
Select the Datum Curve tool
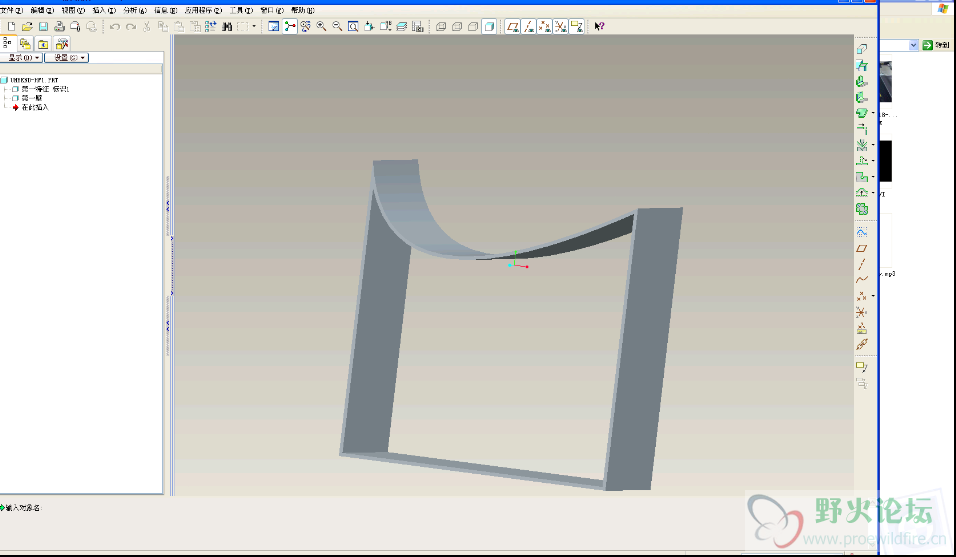861,280
